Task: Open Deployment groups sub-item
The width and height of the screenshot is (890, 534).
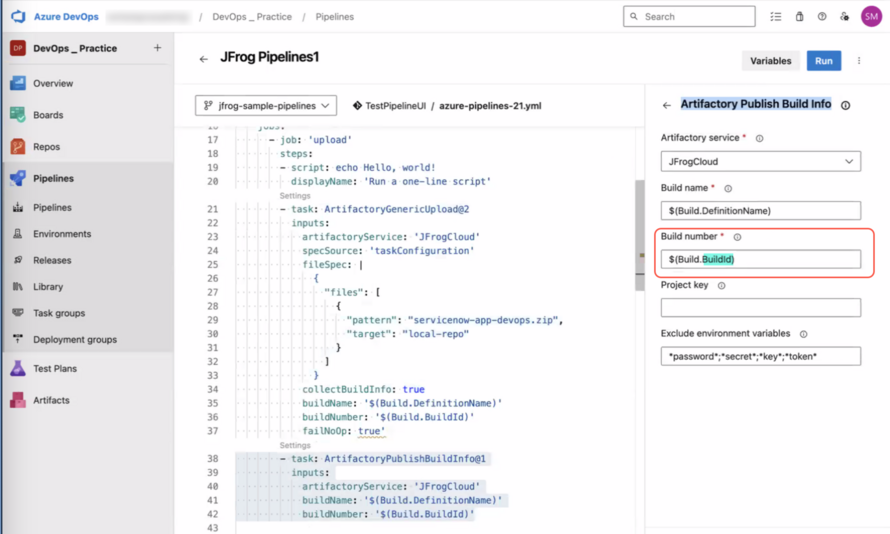Action: (75, 339)
